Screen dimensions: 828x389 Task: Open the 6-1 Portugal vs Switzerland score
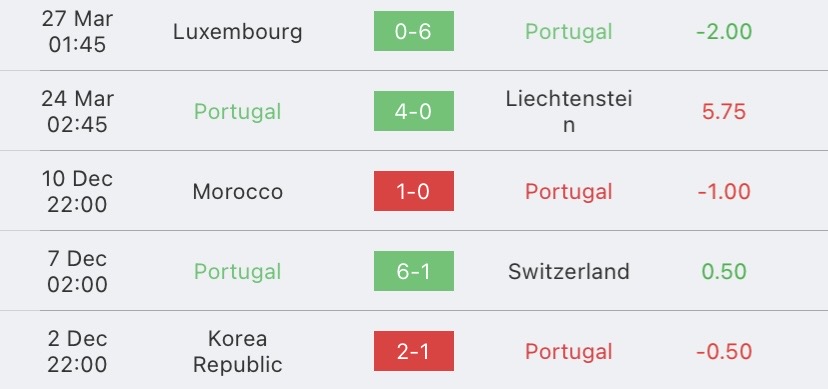[413, 271]
